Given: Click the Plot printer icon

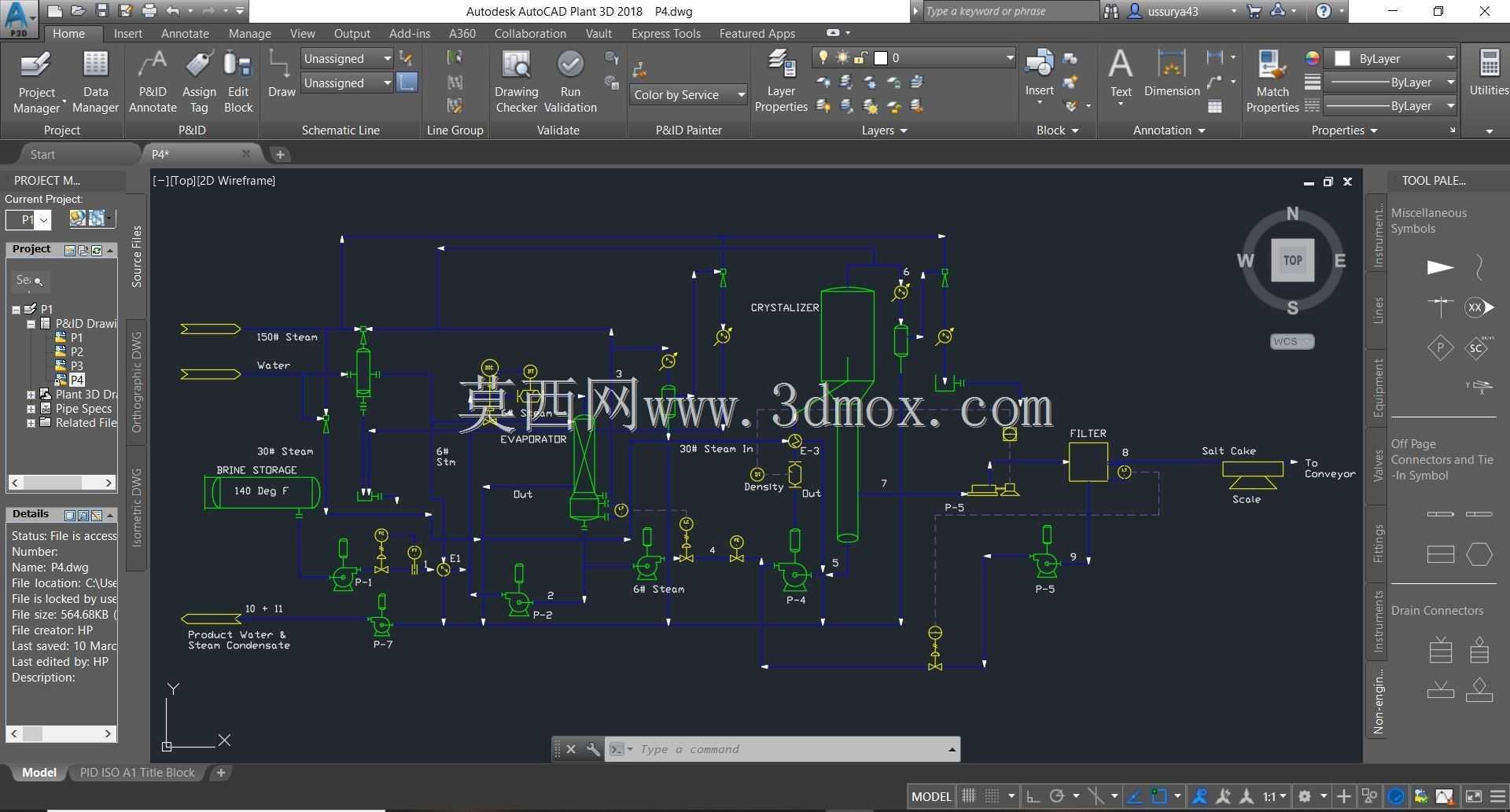Looking at the screenshot, I should point(149,11).
